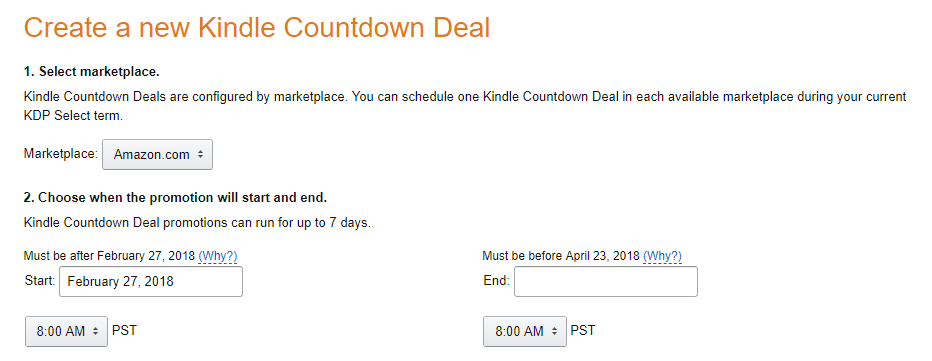Viewport: 932px width, 361px height.
Task: Click the PST label next to the end time
Action: [x=582, y=330]
